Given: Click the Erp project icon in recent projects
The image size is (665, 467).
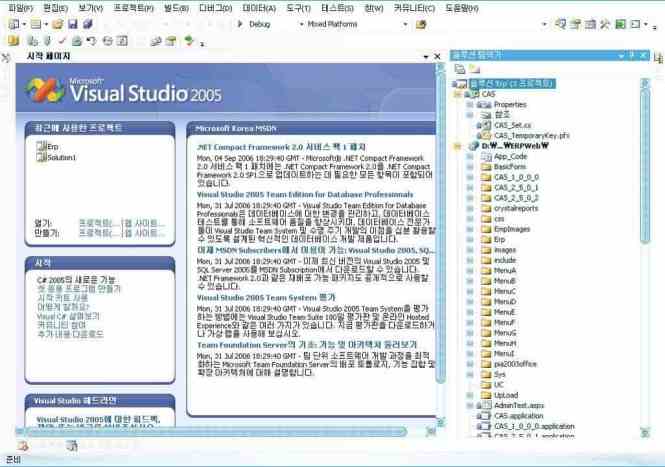Looking at the screenshot, I should tap(41, 146).
